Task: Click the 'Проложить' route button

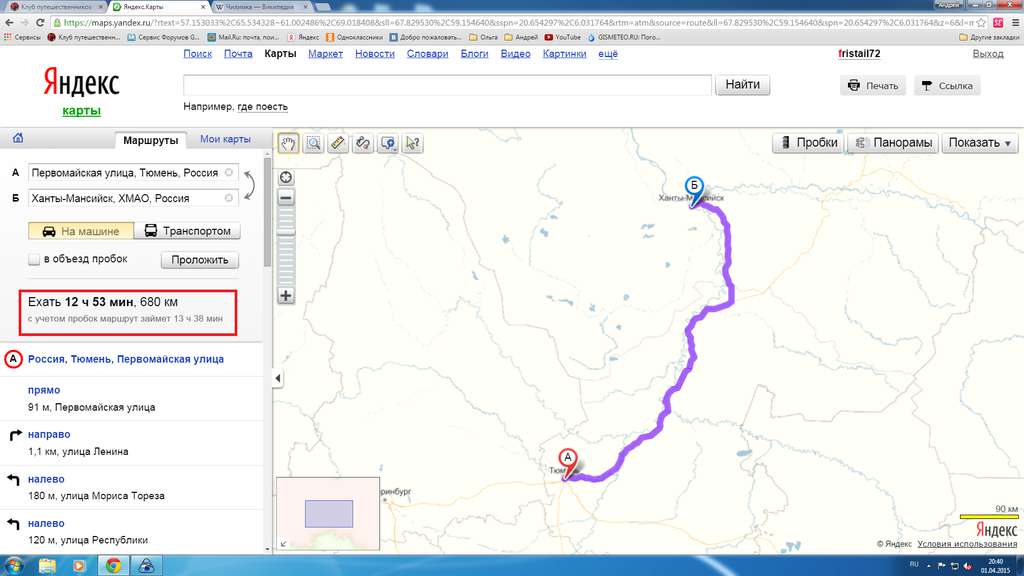Action: pos(200,260)
